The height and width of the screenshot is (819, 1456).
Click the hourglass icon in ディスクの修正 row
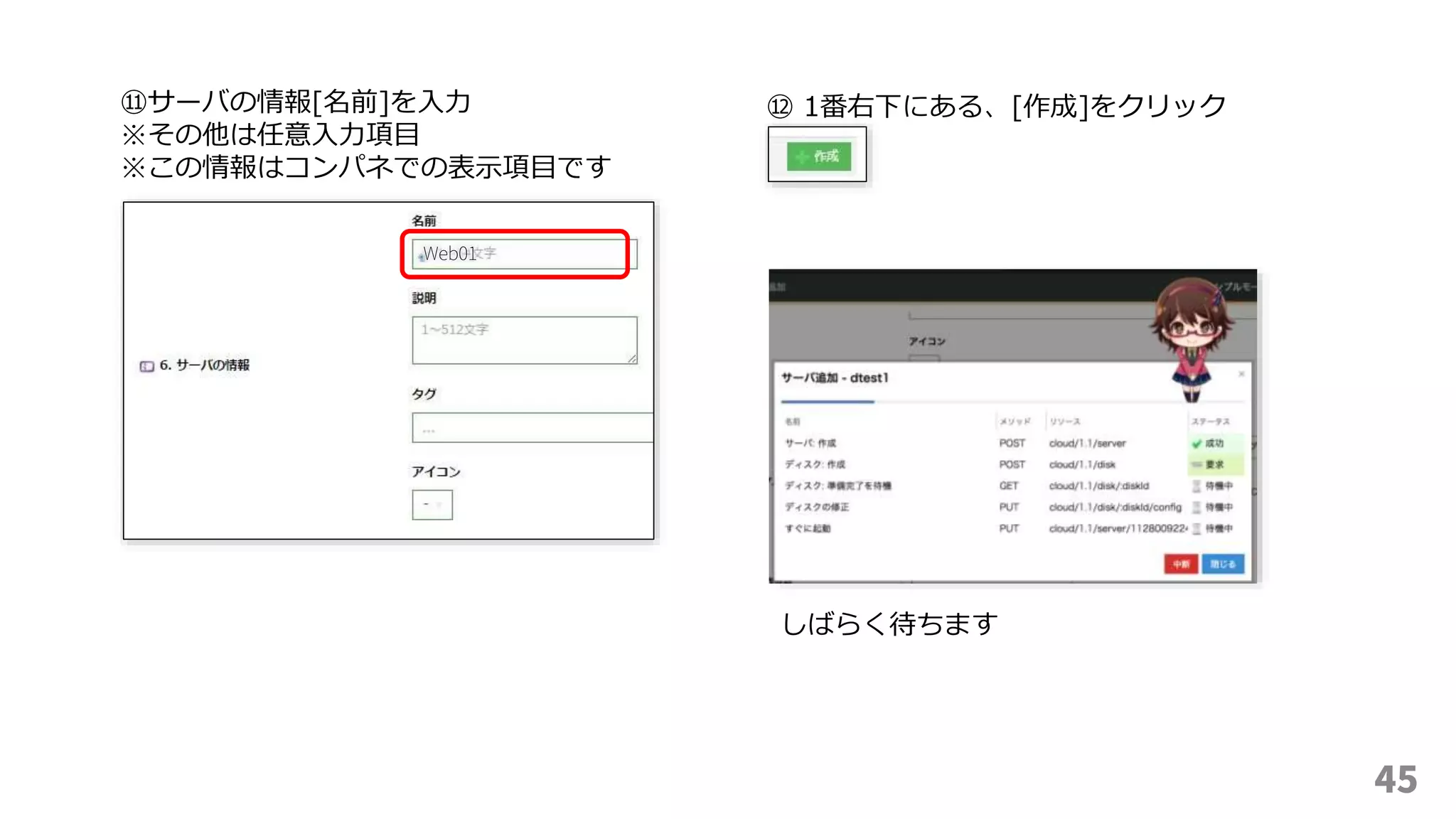1197,507
